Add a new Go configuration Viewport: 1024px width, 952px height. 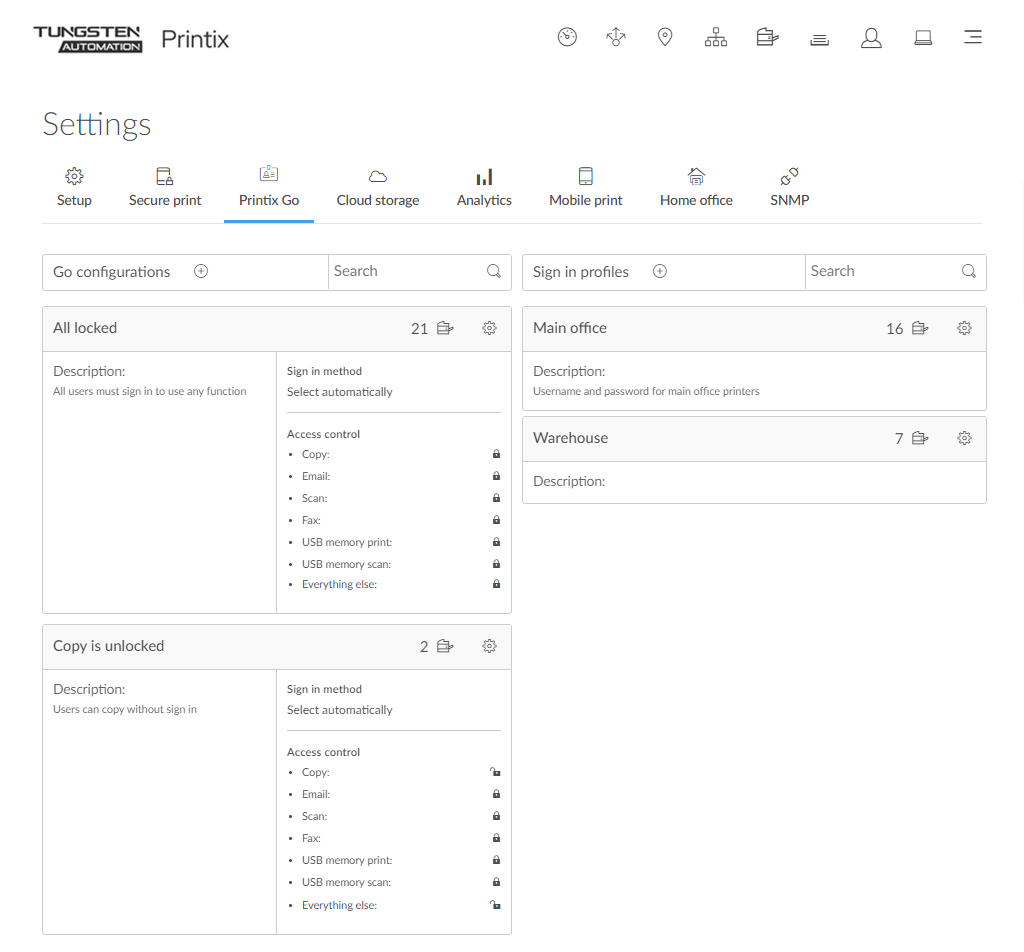pos(201,271)
